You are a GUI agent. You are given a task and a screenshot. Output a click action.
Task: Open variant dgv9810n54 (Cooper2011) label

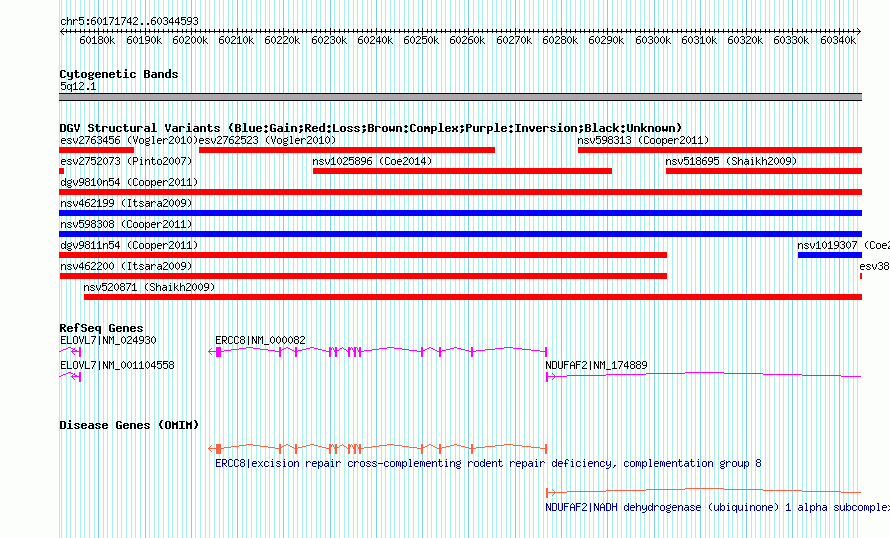click(x=129, y=182)
